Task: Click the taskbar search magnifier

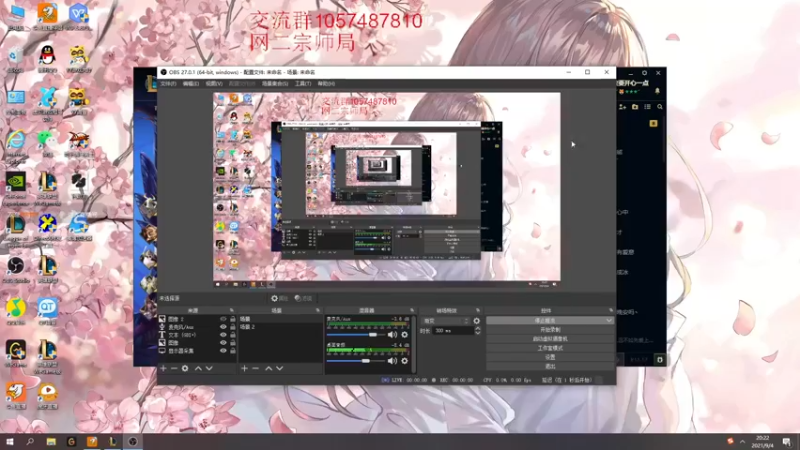Action: [x=30, y=441]
